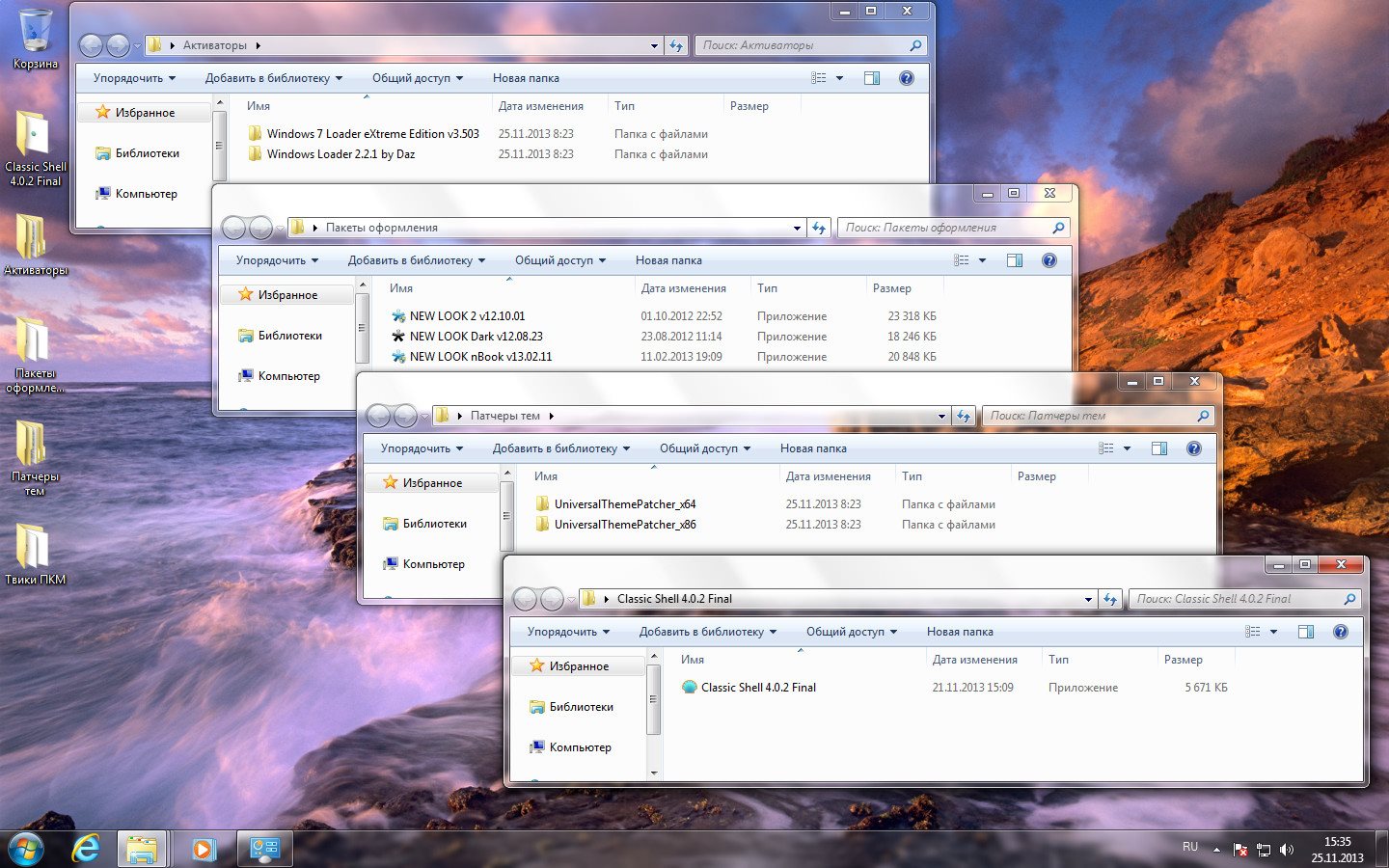Expand view options dropdown in Пакеты оформления window
1389x868 pixels.
982,260
